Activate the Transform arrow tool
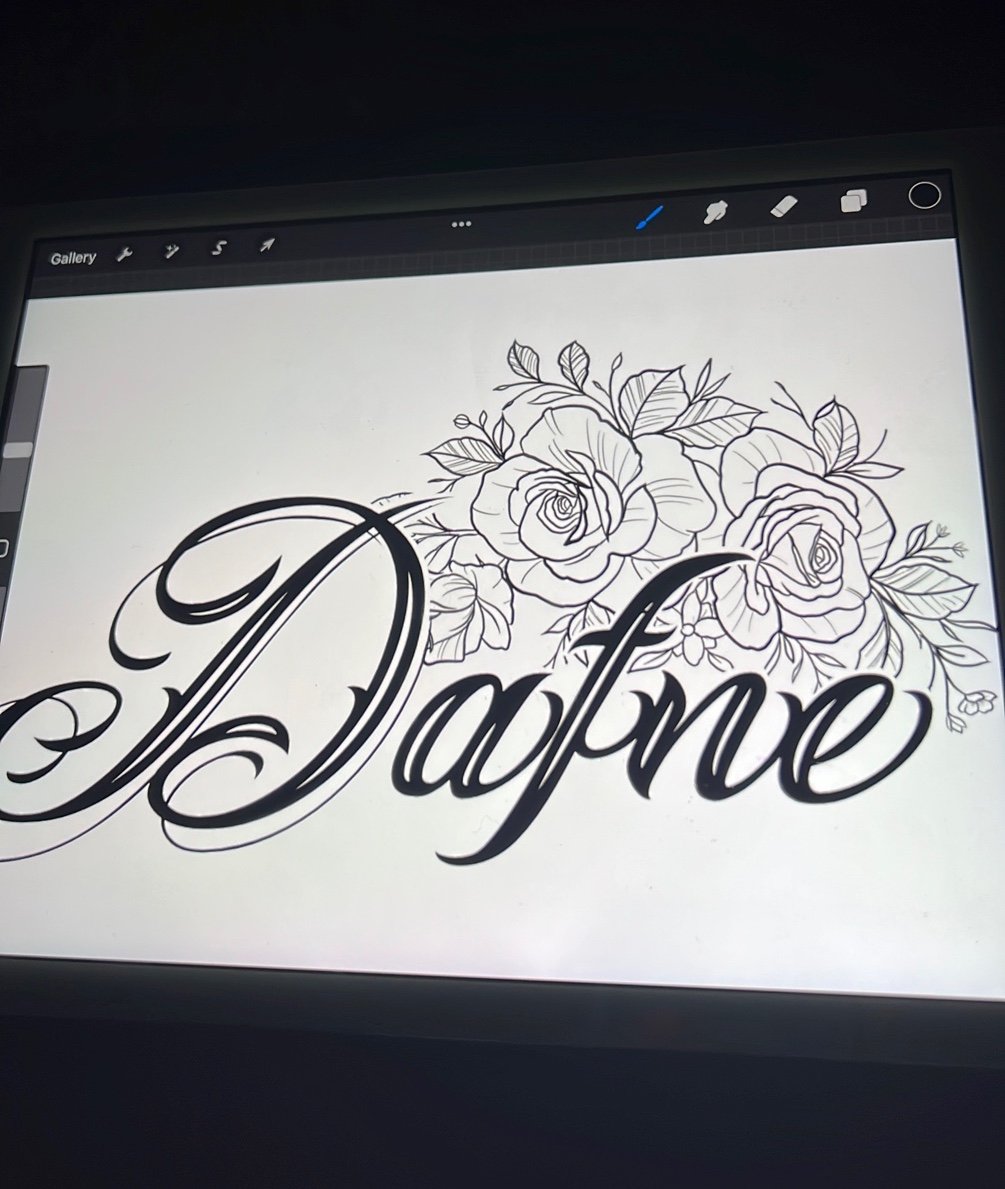Viewport: 1005px width, 1189px height. point(266,245)
